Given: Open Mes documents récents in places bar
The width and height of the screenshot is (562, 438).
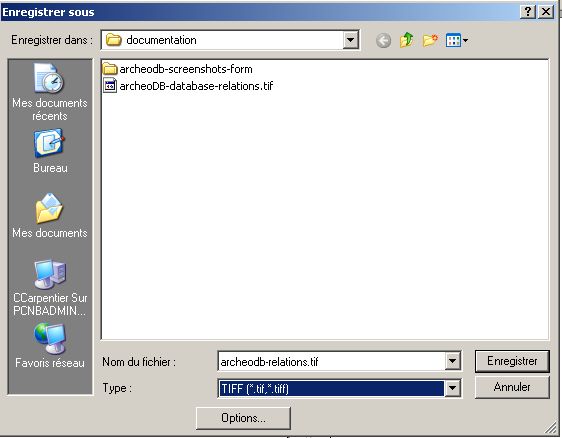Looking at the screenshot, I should pyautogui.click(x=49, y=93).
